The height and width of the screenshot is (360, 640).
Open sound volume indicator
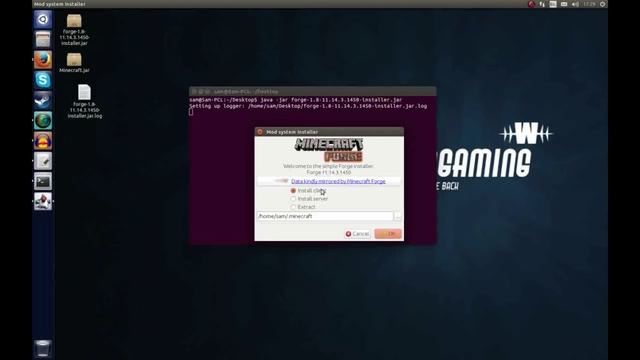point(575,4)
